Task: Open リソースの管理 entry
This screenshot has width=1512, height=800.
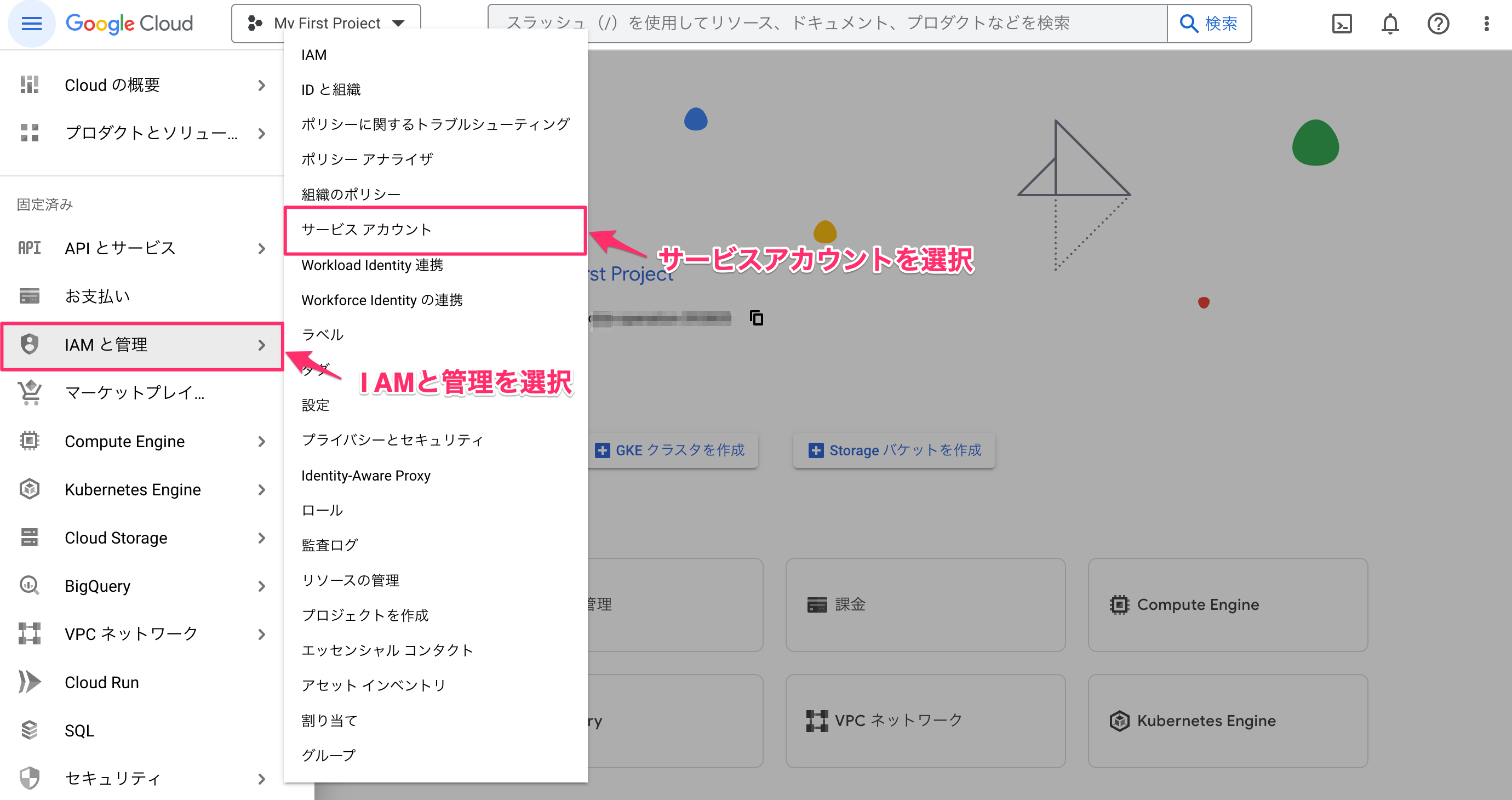Action: pos(435,580)
